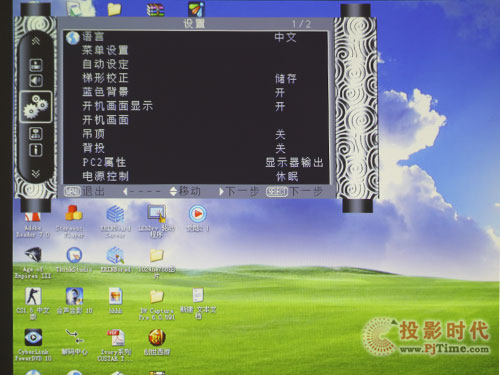Click page indicator 1/2
The image size is (500, 375).
[301, 24]
